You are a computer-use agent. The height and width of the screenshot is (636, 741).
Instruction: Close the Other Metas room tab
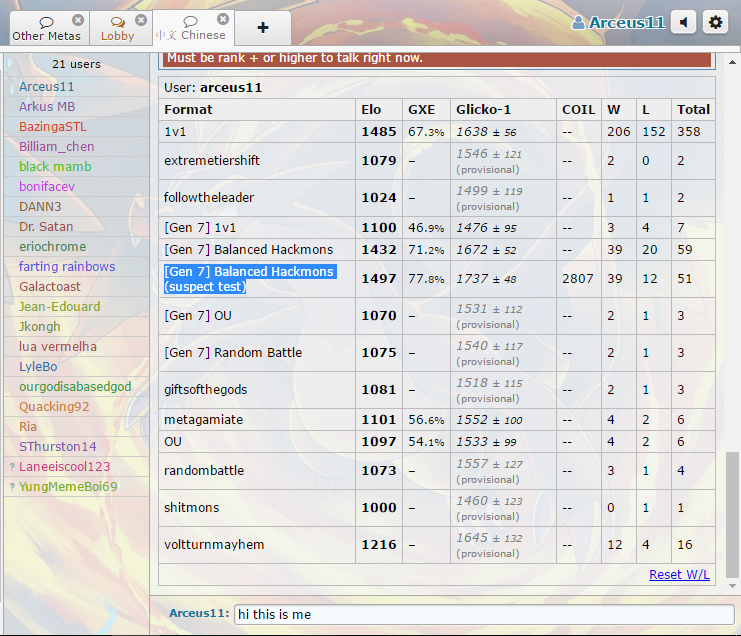pos(78,20)
